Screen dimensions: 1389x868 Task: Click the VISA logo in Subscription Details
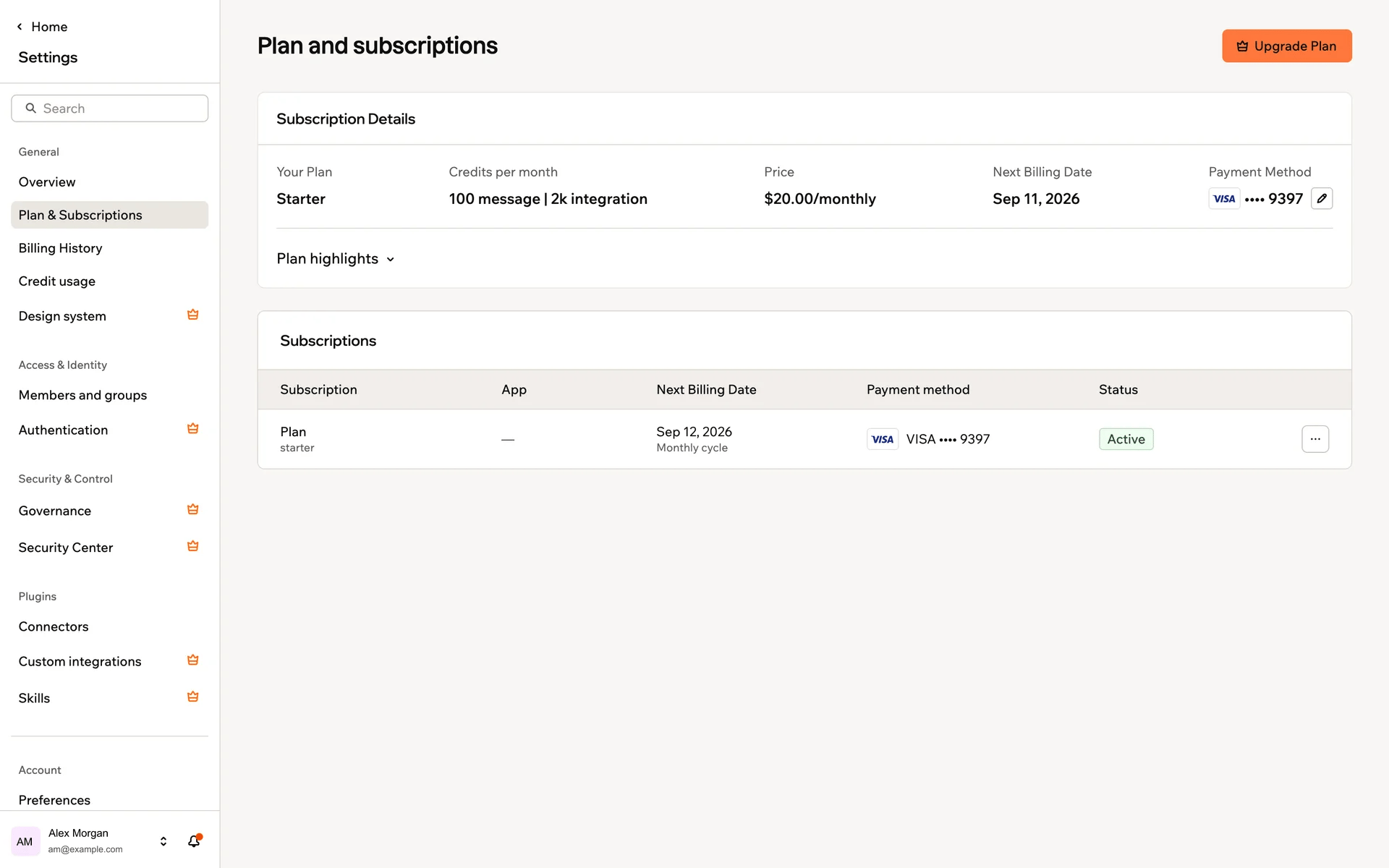tap(1224, 199)
